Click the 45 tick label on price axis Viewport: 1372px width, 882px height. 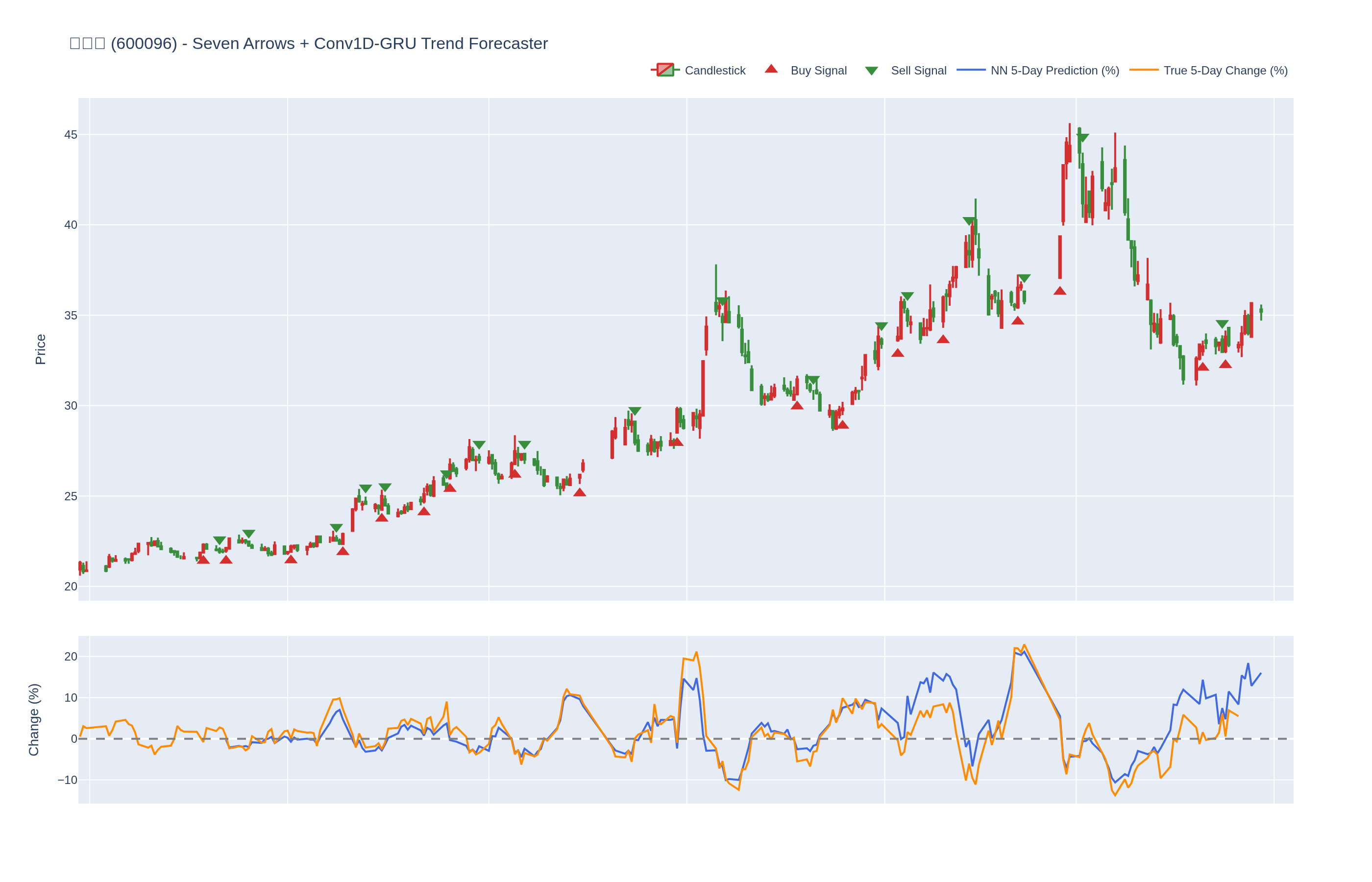[x=71, y=135]
